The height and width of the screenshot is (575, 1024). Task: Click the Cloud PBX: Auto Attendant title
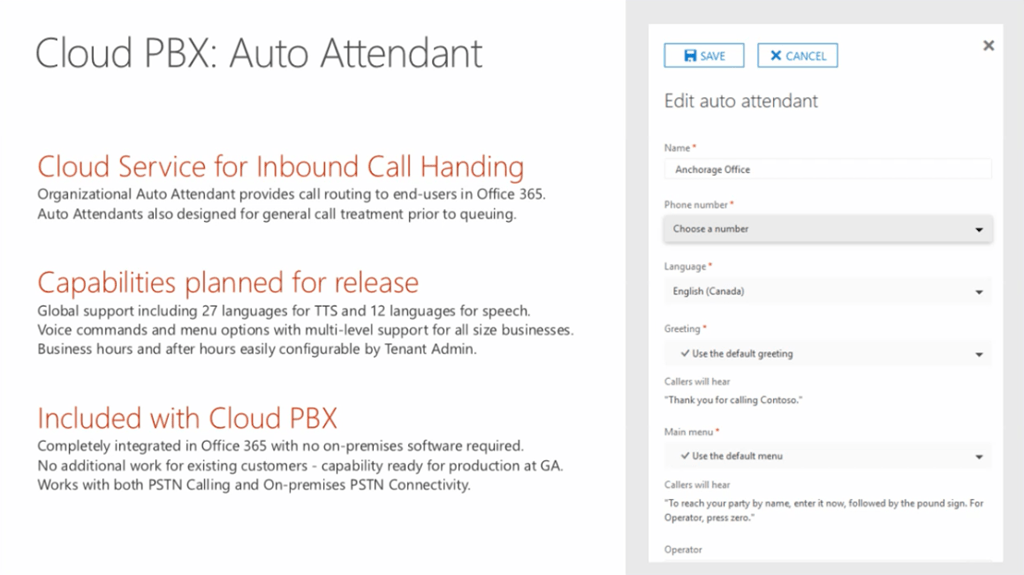pyautogui.click(x=259, y=53)
